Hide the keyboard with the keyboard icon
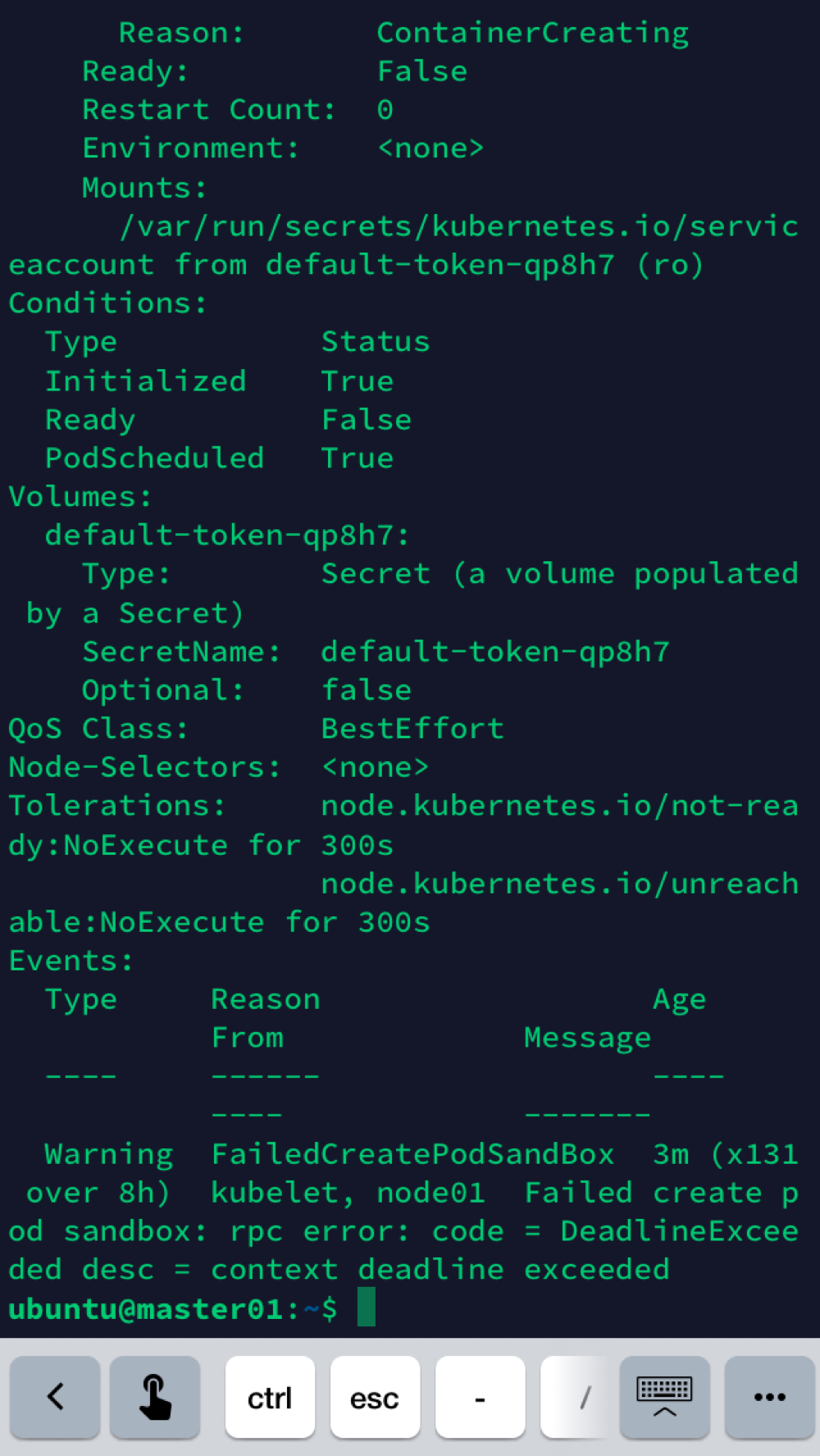820x1456 pixels. [664, 1396]
